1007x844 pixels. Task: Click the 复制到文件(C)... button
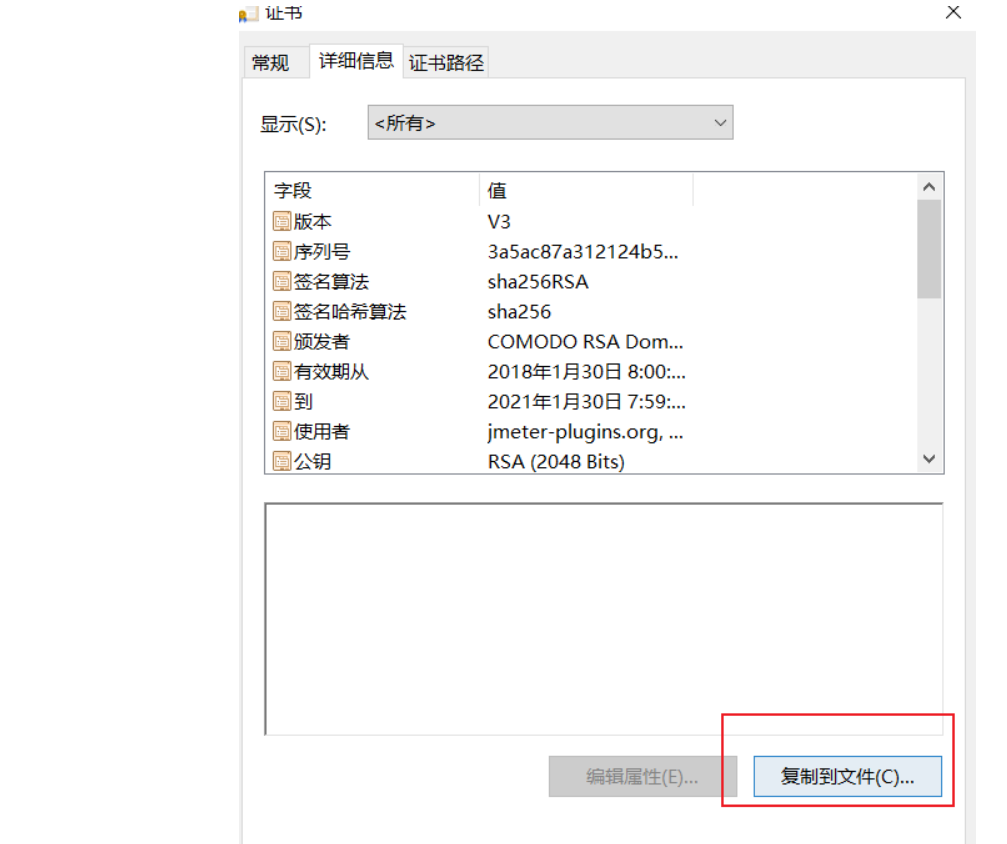(848, 777)
